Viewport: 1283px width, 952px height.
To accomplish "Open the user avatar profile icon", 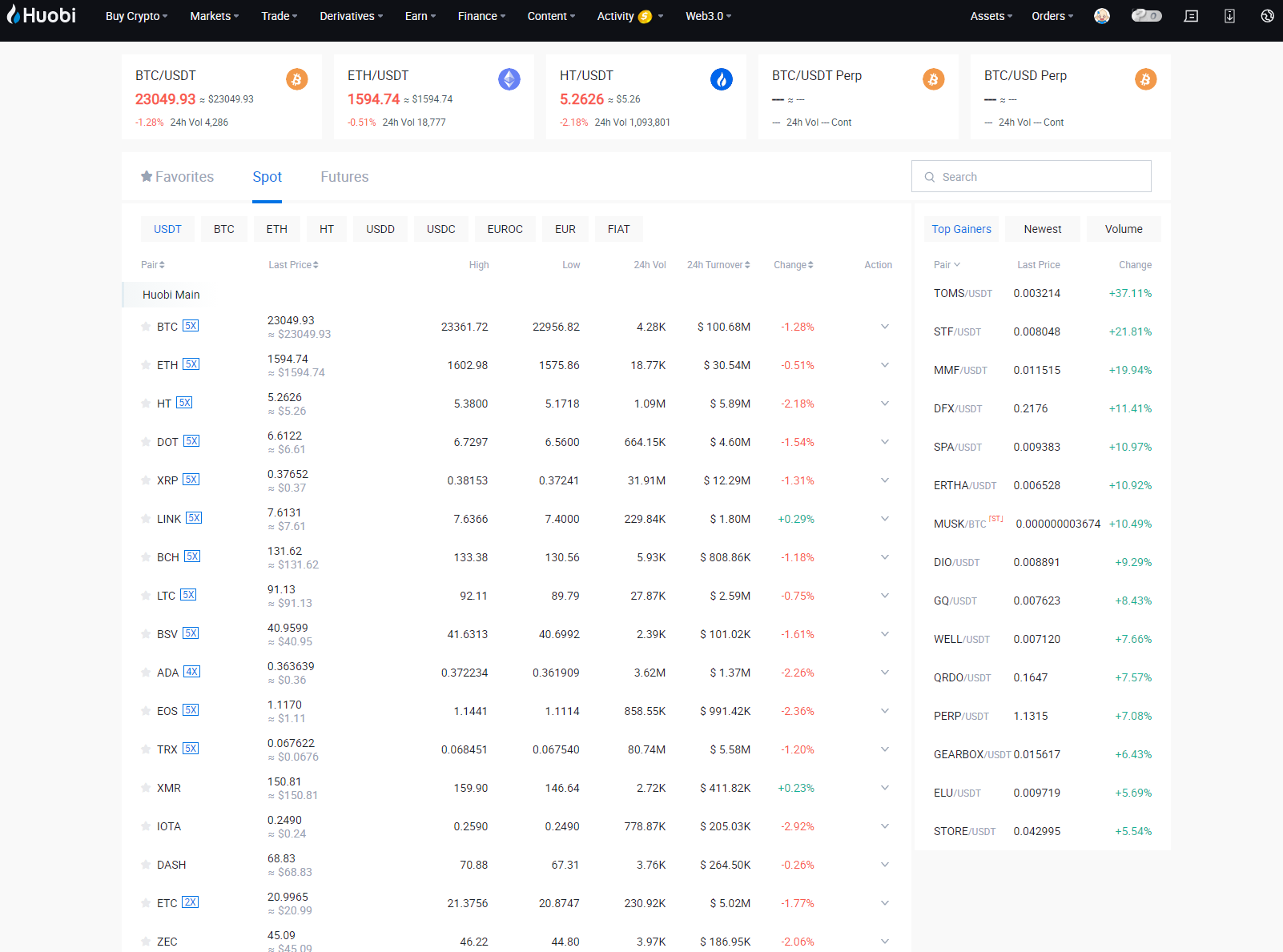I will pos(1102,16).
